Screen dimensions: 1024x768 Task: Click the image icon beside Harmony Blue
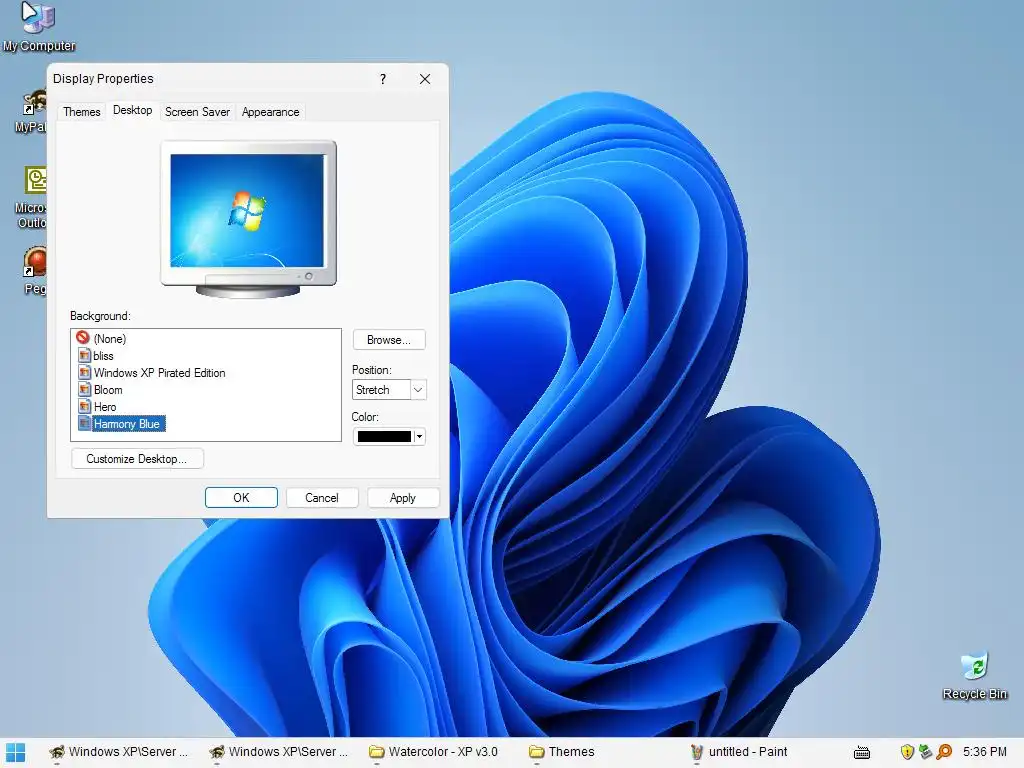pos(84,423)
